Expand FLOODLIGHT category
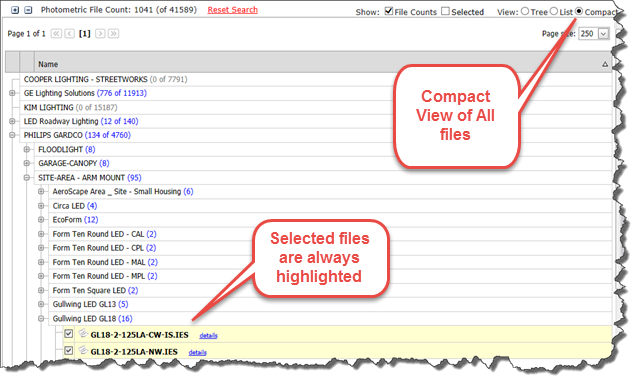640x384 pixels. (27, 149)
